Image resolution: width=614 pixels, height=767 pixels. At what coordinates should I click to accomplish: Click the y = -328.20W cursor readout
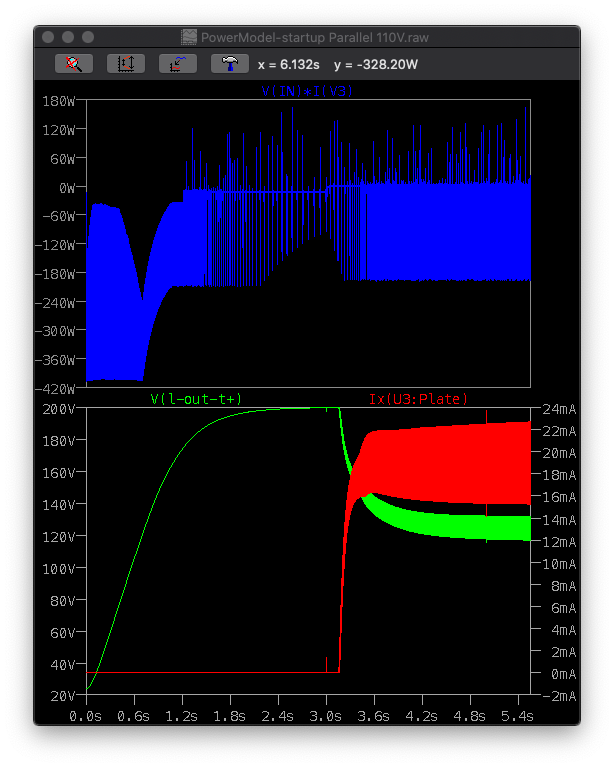coord(376,65)
